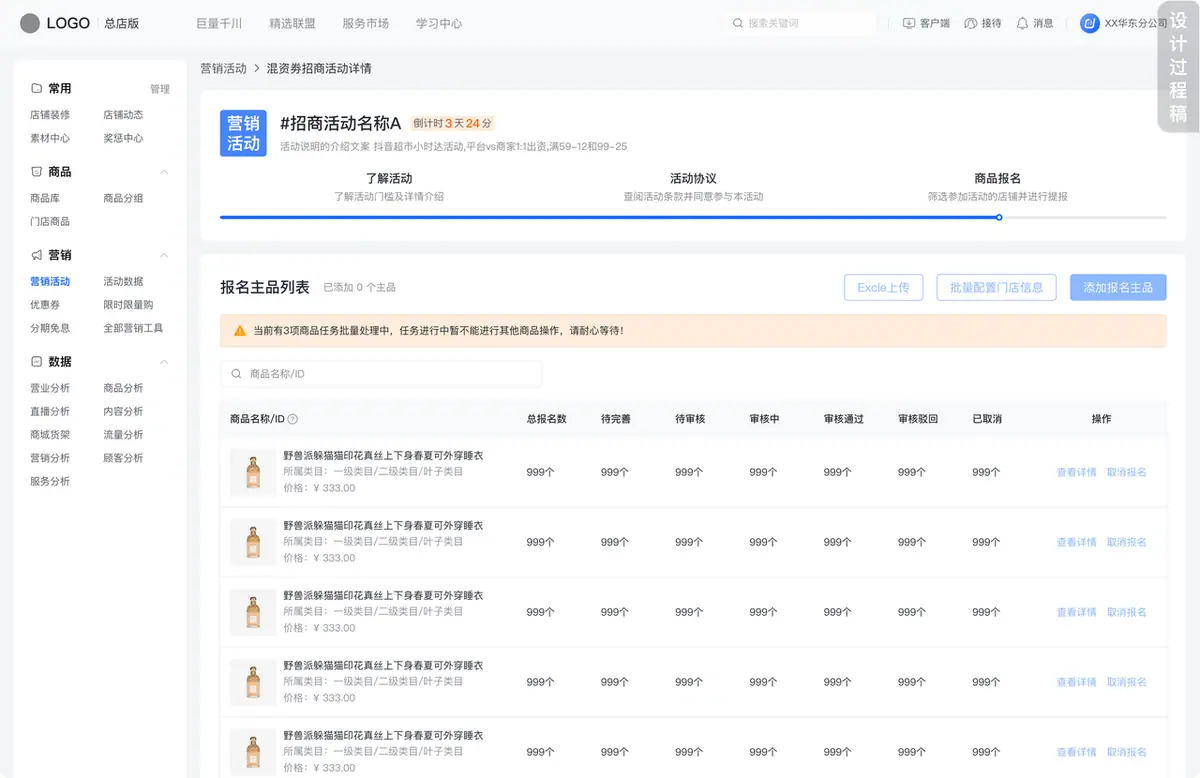The height and width of the screenshot is (778, 1200).
Task: Click the 审核驳回 column header
Action: [918, 419]
